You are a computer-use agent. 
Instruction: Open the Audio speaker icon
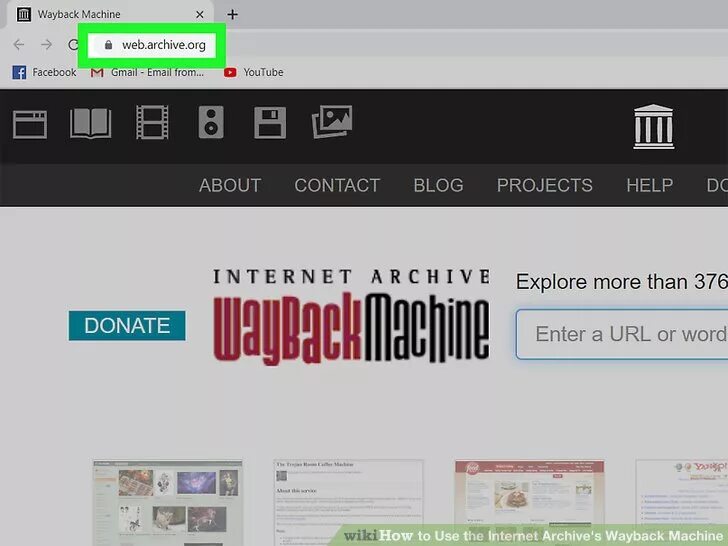211,122
